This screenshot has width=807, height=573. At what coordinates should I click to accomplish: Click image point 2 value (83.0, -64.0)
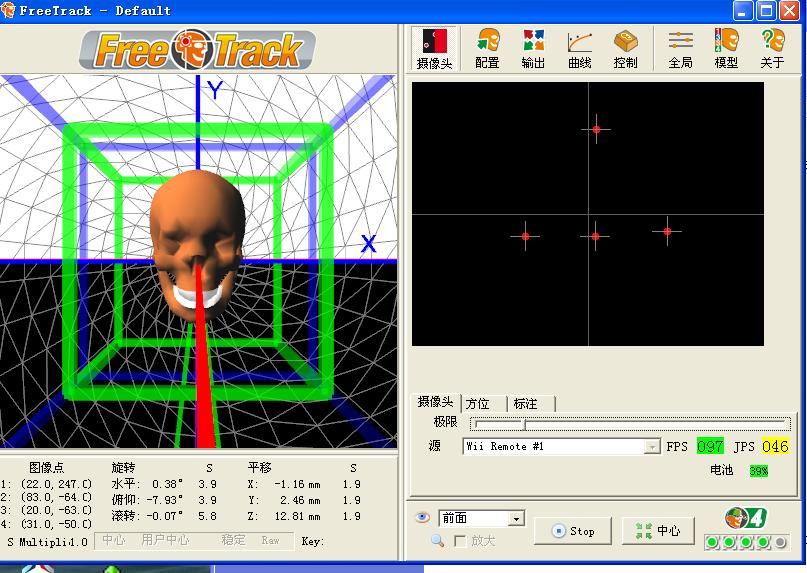point(56,497)
